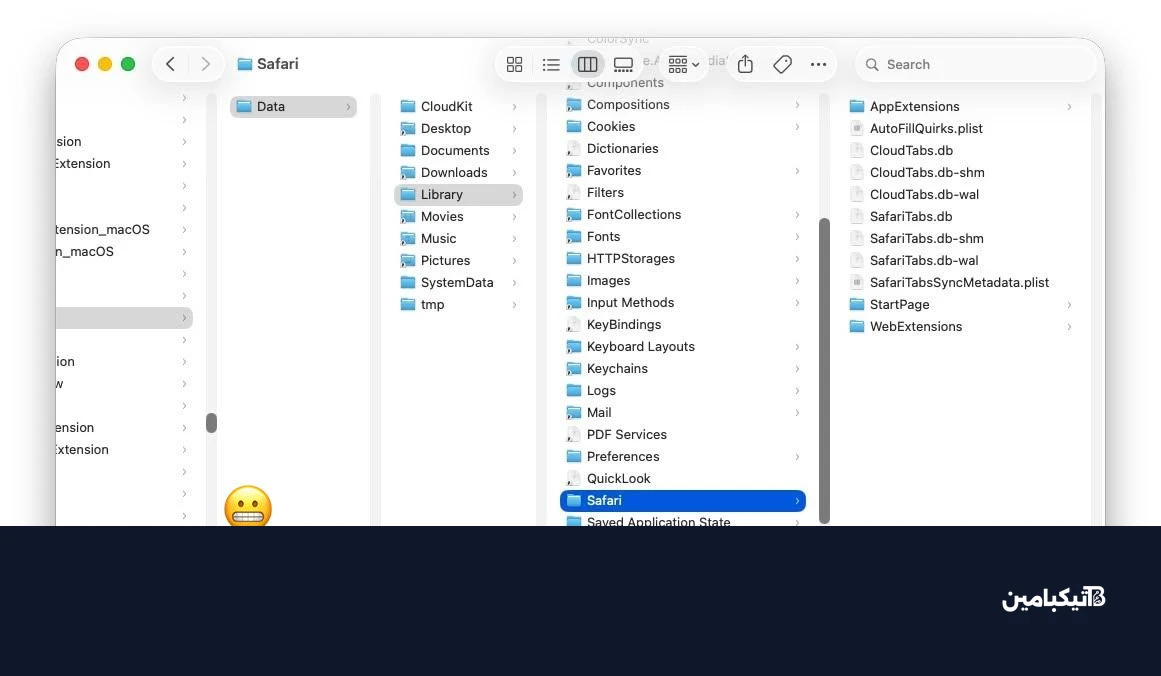Open the Keychains folder

[x=618, y=368]
